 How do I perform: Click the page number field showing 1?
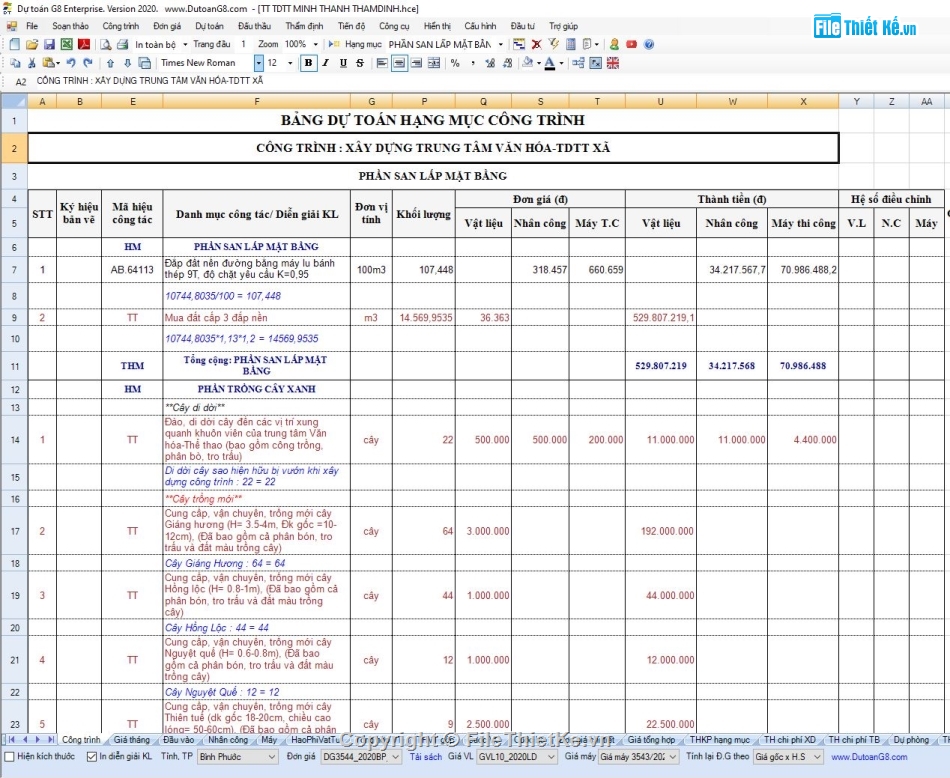[x=243, y=44]
